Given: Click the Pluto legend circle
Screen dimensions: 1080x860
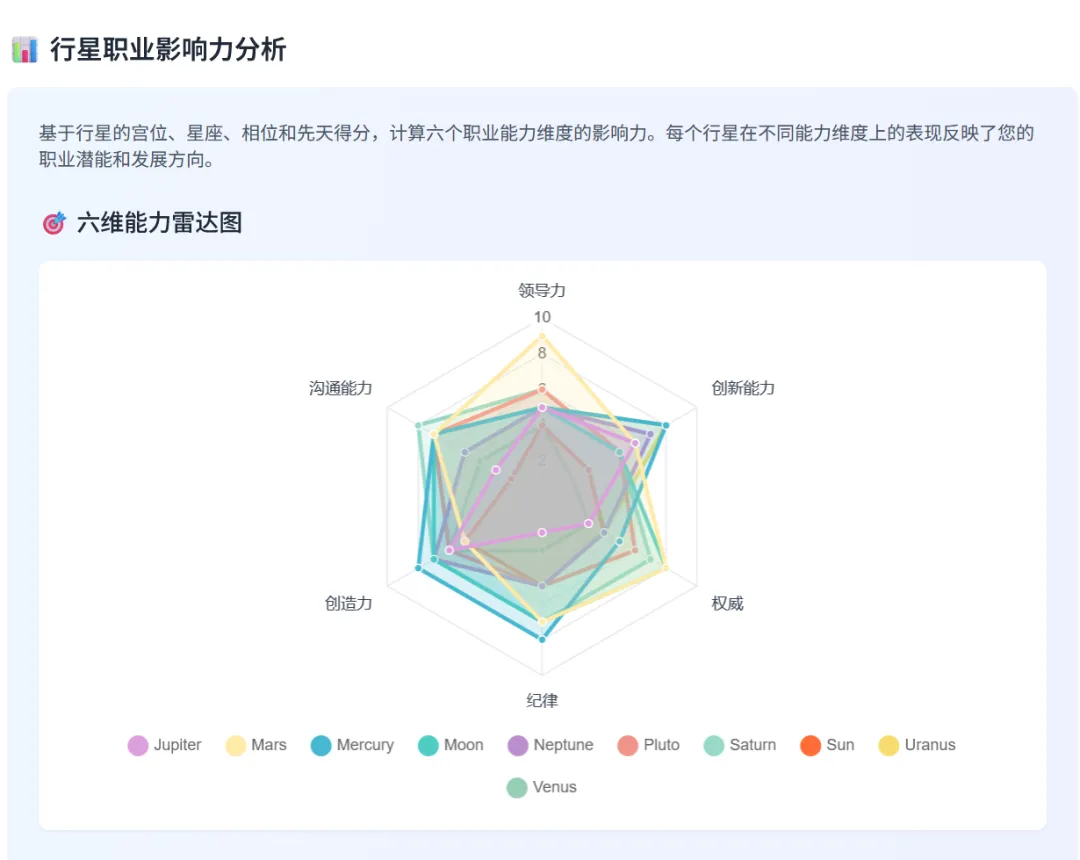Looking at the screenshot, I should click(x=627, y=746).
